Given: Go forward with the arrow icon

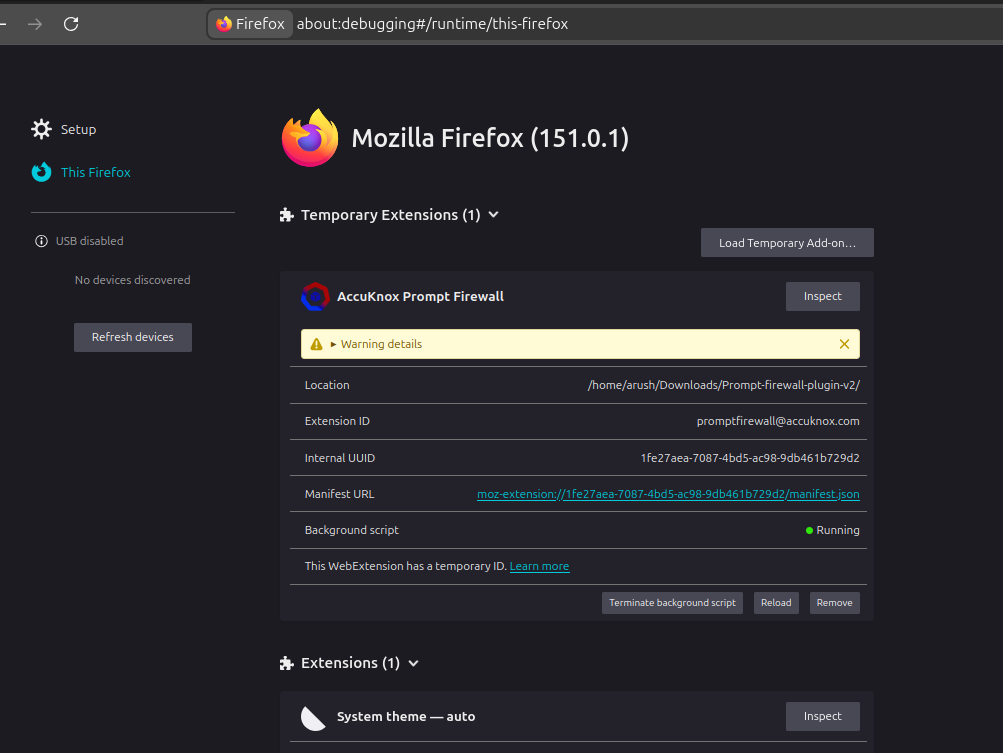Looking at the screenshot, I should [x=35, y=24].
